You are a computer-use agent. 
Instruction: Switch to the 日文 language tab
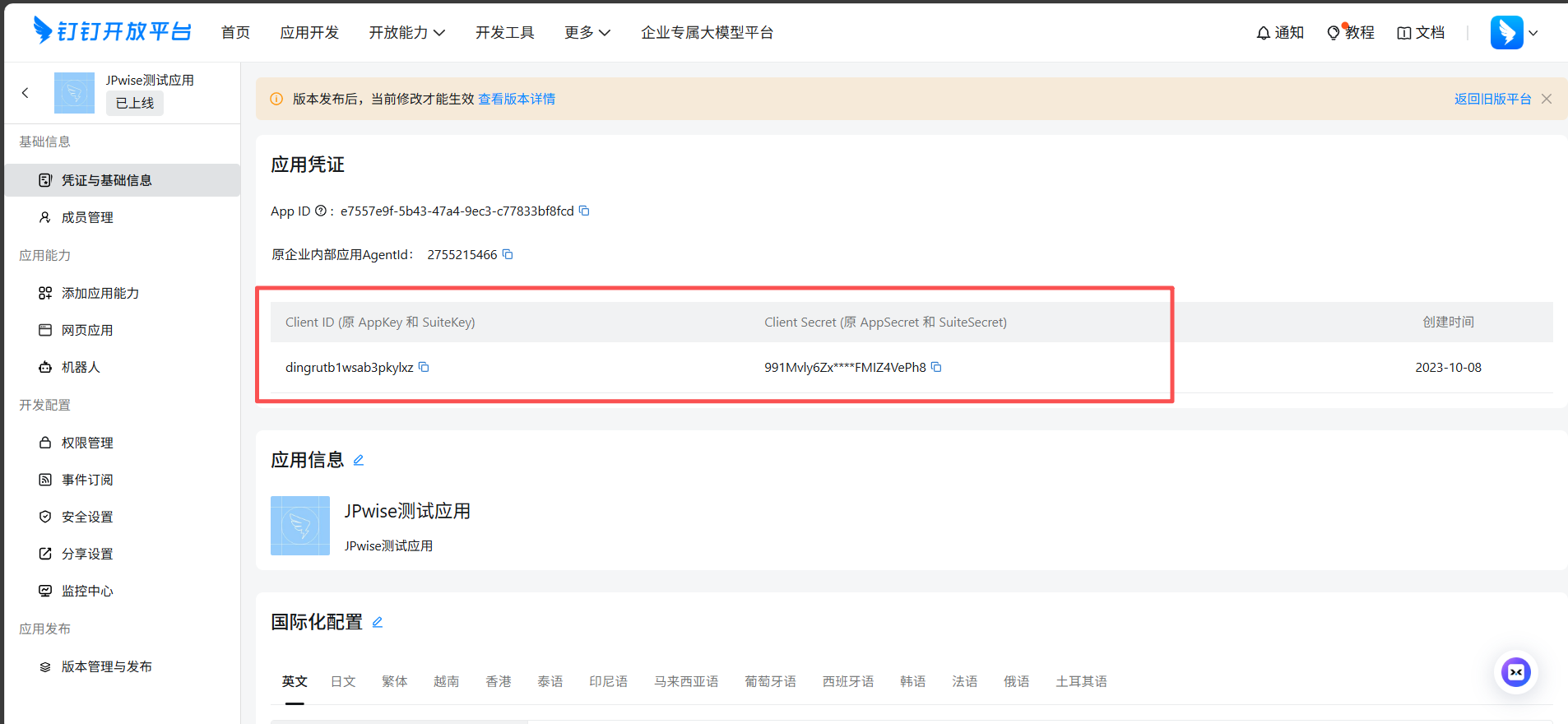(x=343, y=681)
